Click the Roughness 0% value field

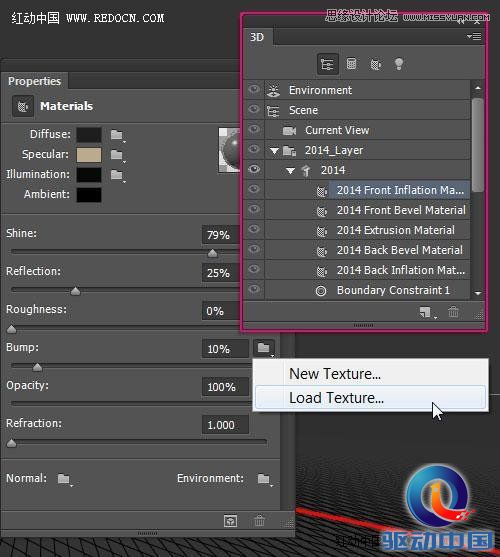(221, 311)
